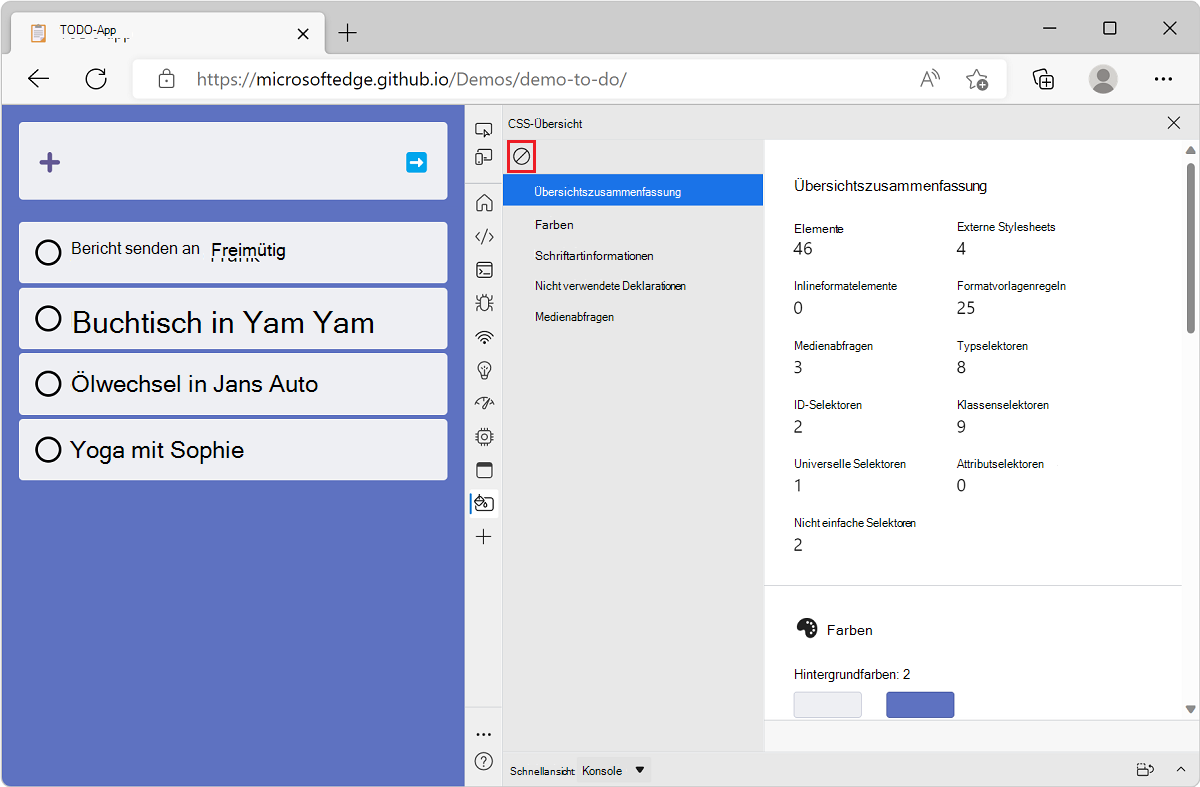This screenshot has width=1200, height=787.
Task: Click the blue background color swatch
Action: pos(919,704)
